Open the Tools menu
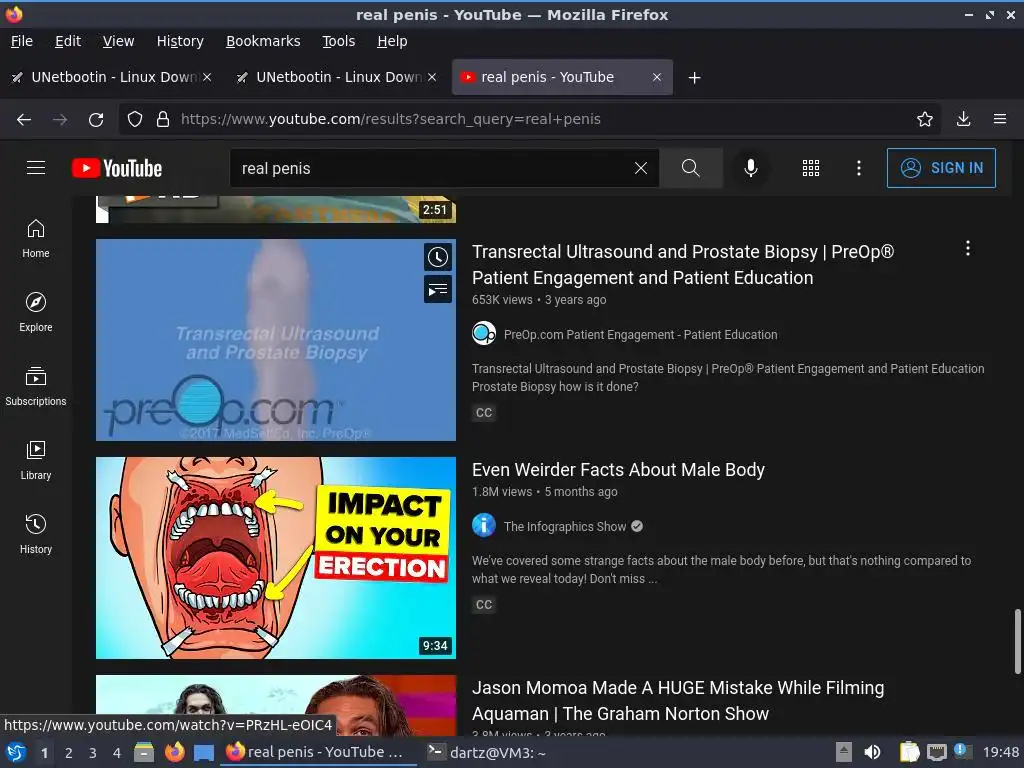Screen dimensions: 1024x768 point(338,41)
